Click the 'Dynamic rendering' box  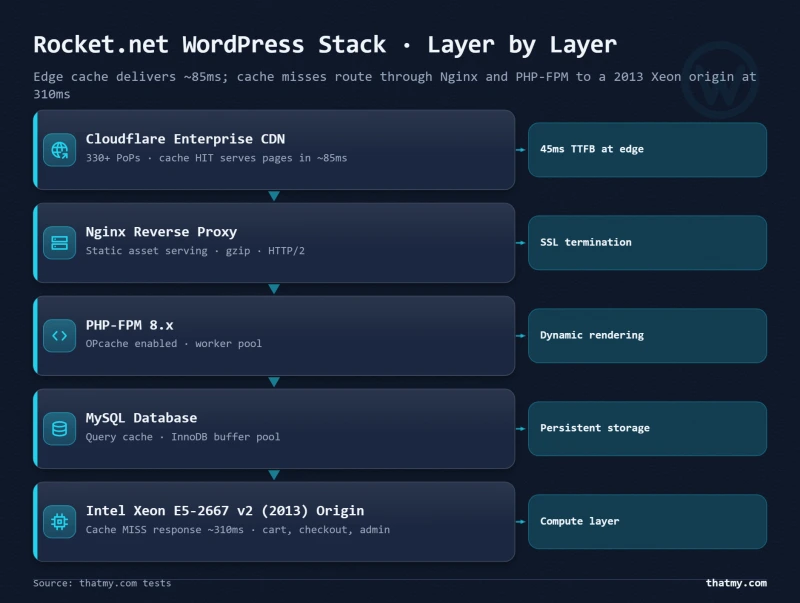click(647, 336)
